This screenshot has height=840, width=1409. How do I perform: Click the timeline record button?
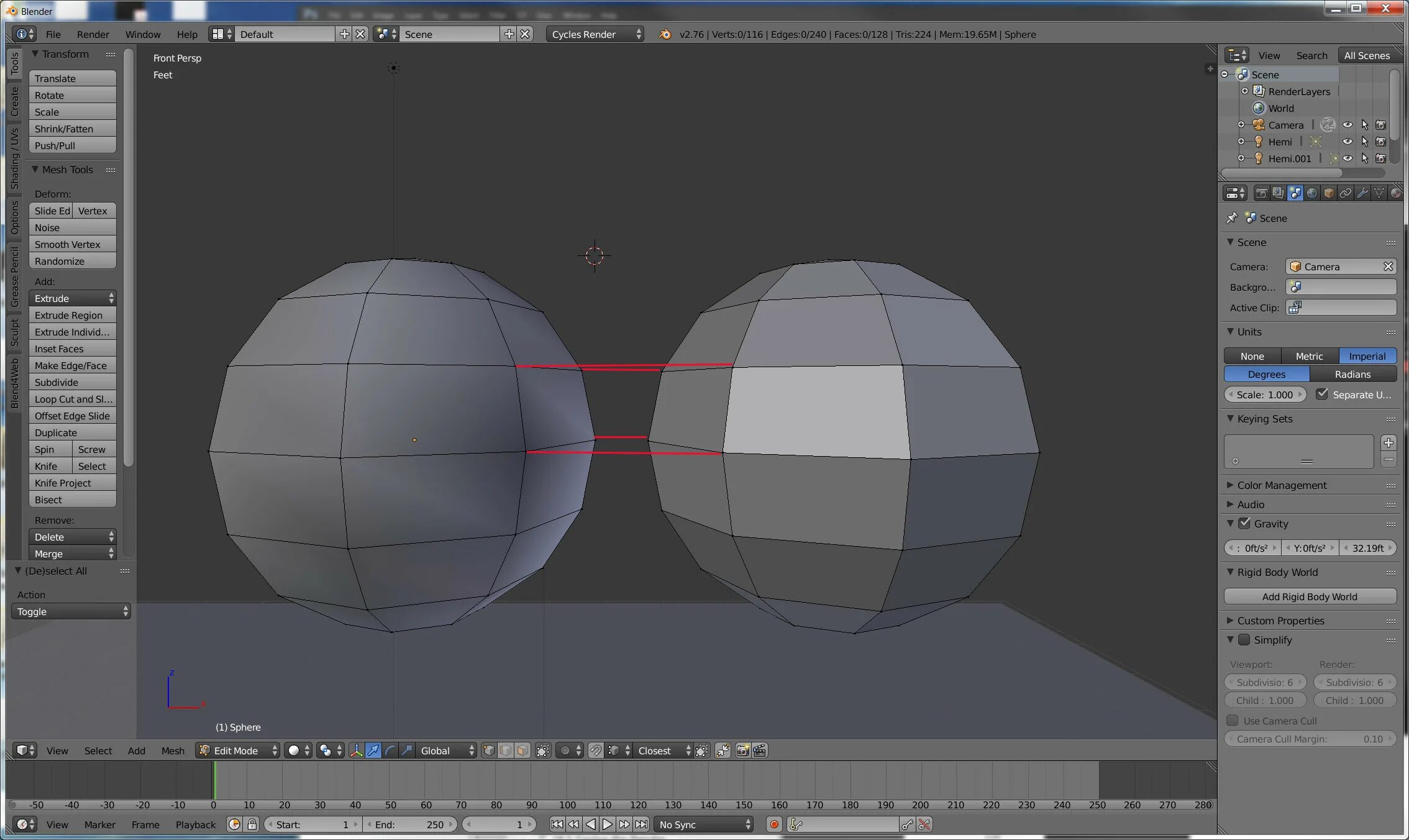point(774,824)
